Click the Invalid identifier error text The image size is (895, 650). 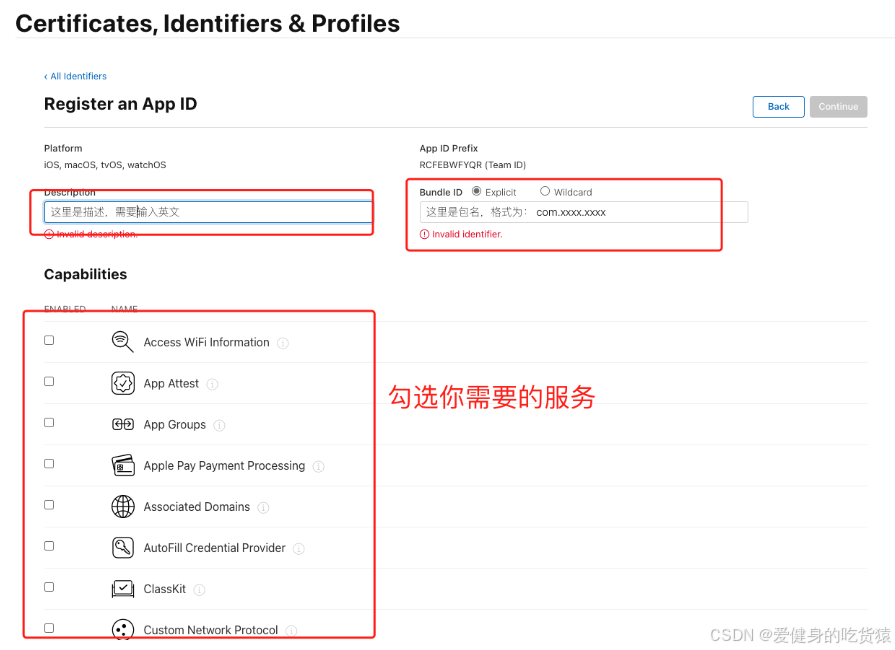tap(467, 234)
